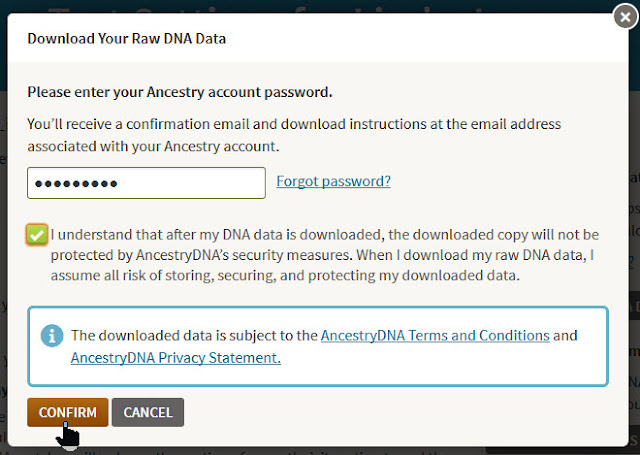
Task: Open the Forgot password? link
Action: [333, 181]
